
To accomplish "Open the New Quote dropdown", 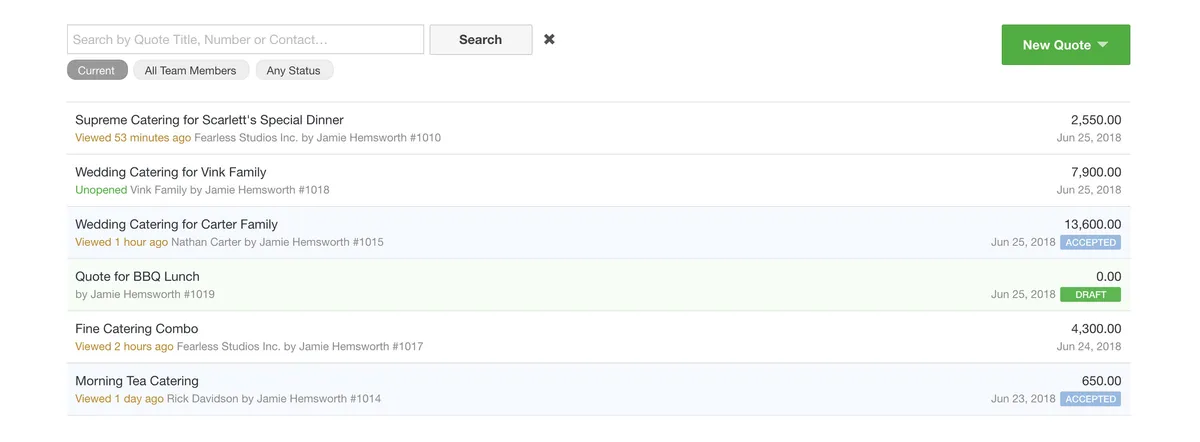I will point(1065,45).
